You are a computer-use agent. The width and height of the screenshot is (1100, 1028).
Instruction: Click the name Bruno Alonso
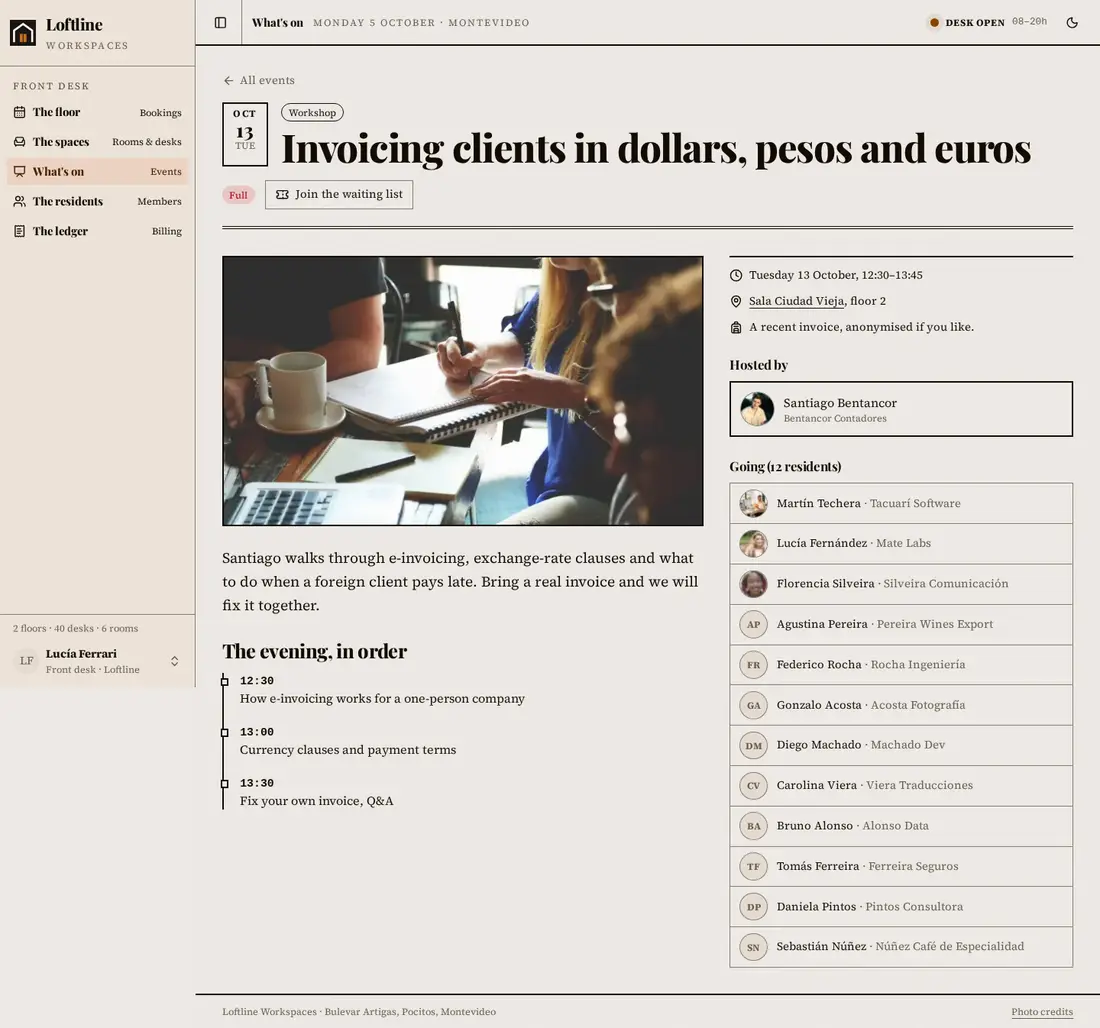click(814, 826)
